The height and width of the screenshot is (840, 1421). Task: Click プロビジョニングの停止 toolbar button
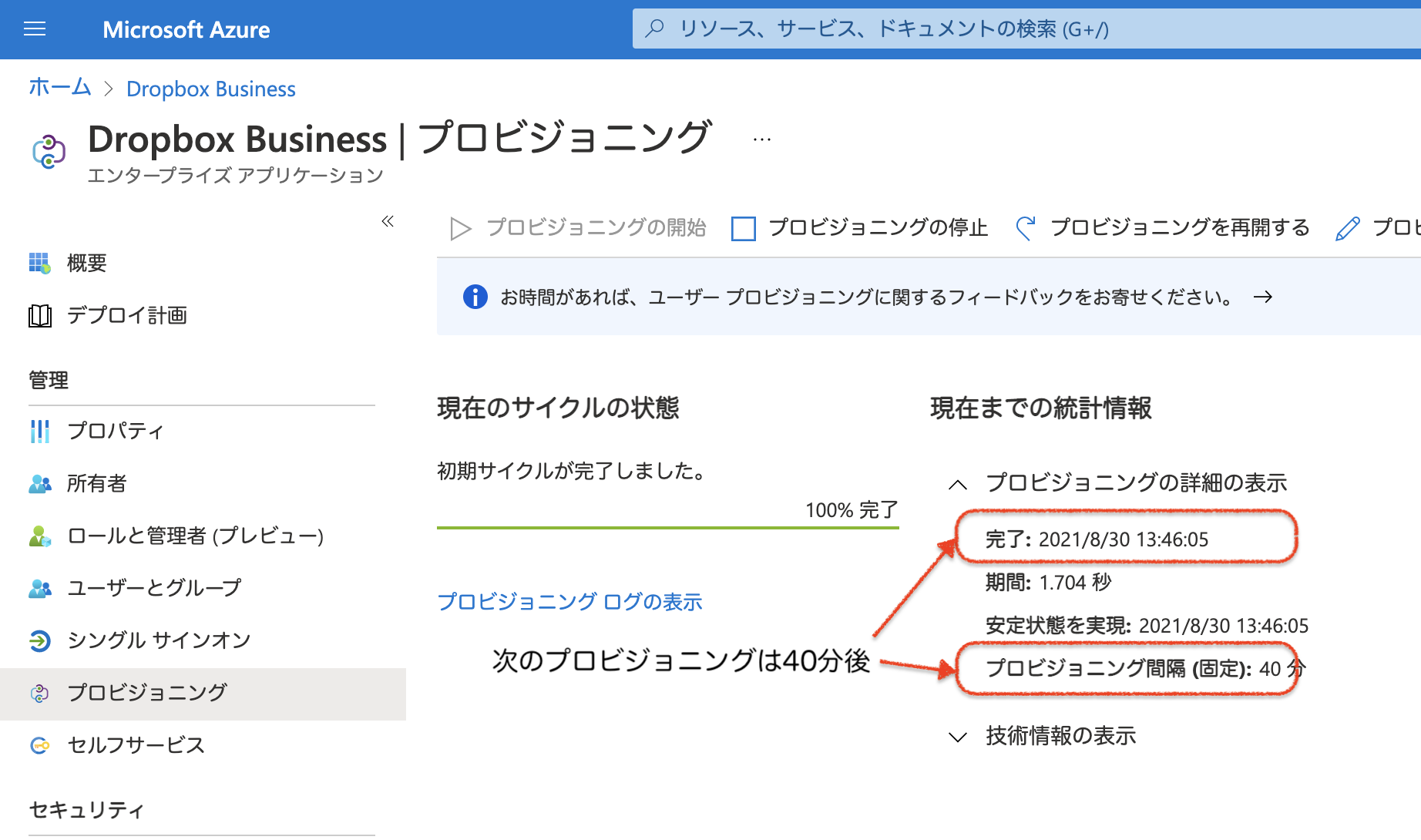tap(859, 228)
